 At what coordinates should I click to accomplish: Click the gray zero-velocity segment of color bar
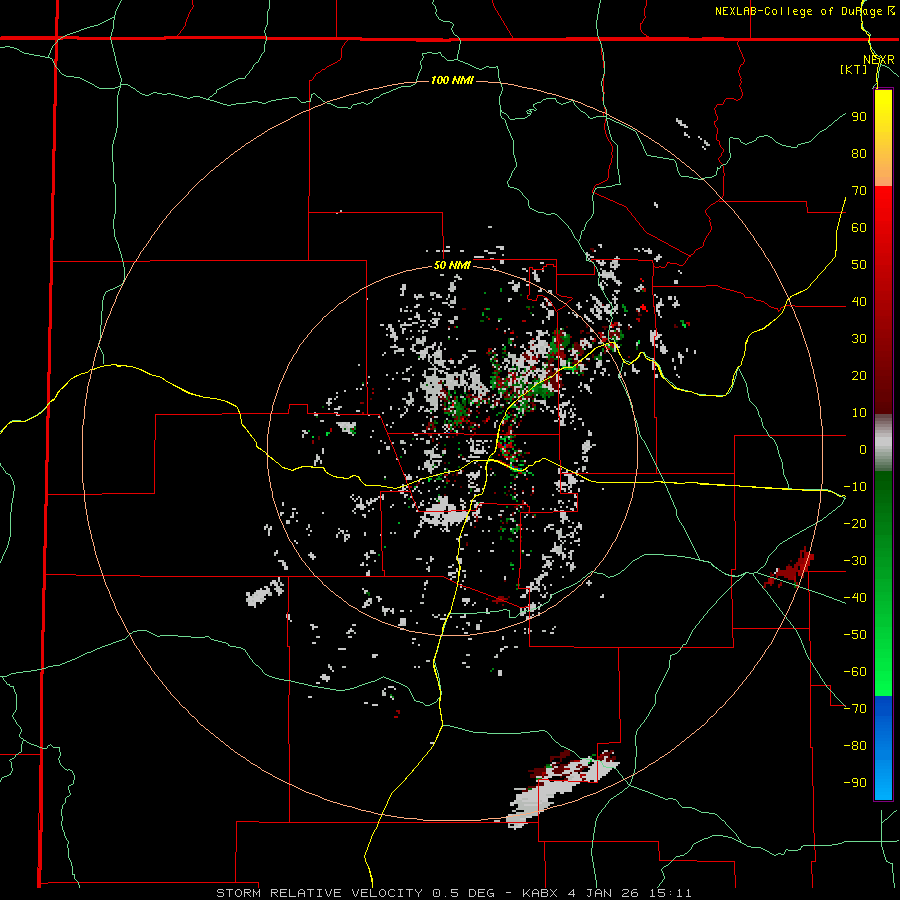coord(883,443)
